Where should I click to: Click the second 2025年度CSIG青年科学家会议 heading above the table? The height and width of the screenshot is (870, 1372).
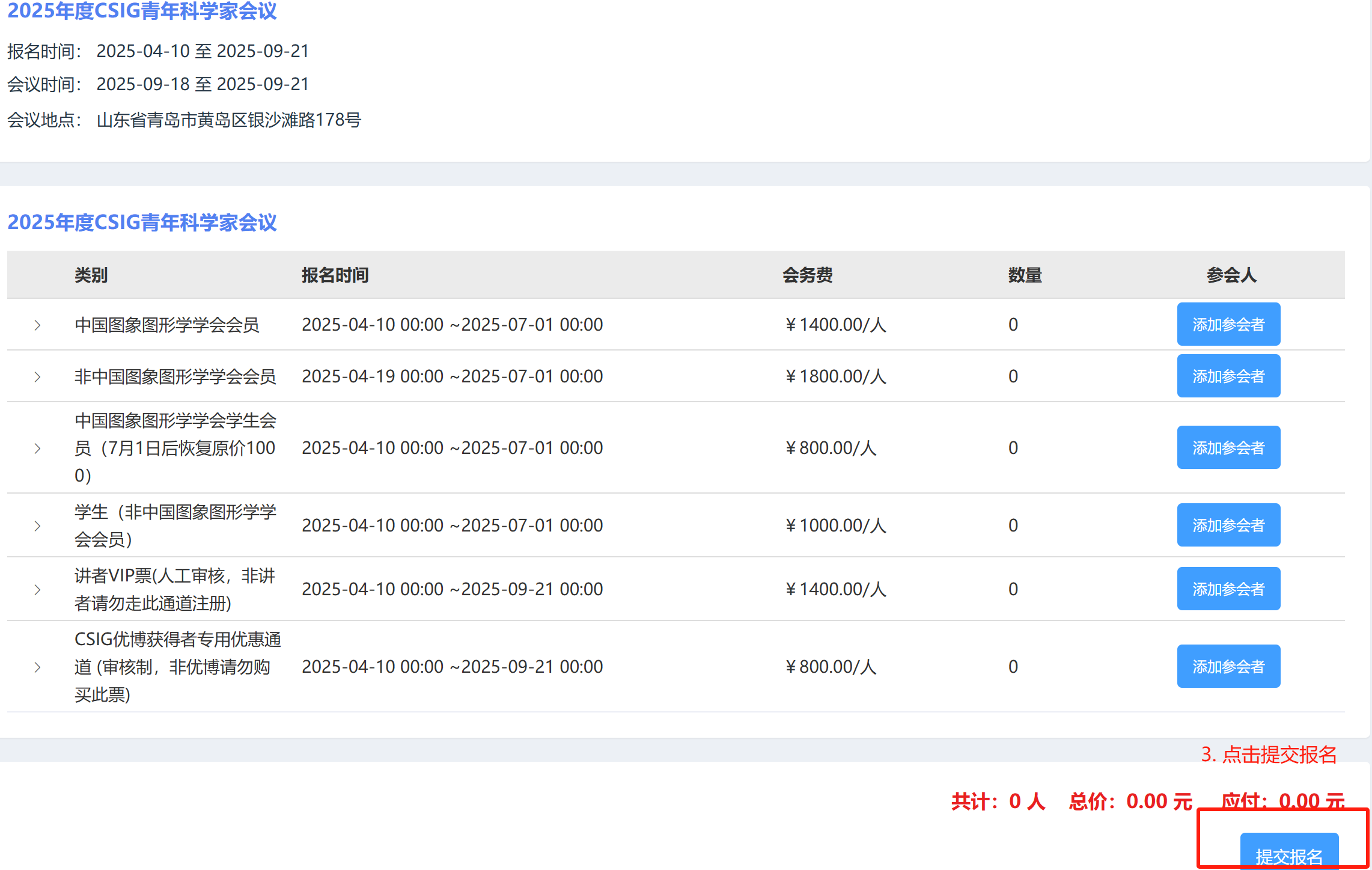142,222
